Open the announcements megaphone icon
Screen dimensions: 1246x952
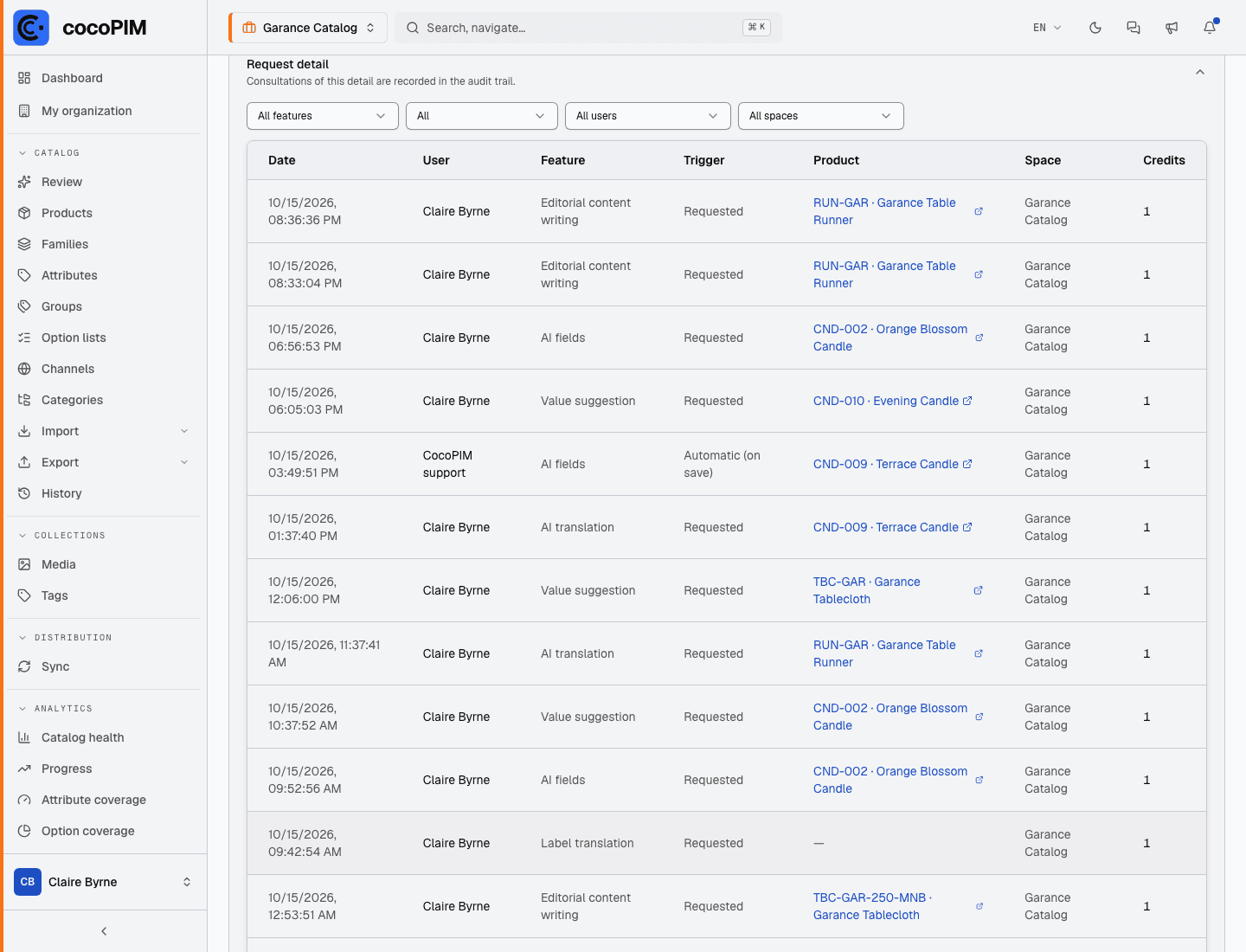click(x=1172, y=28)
